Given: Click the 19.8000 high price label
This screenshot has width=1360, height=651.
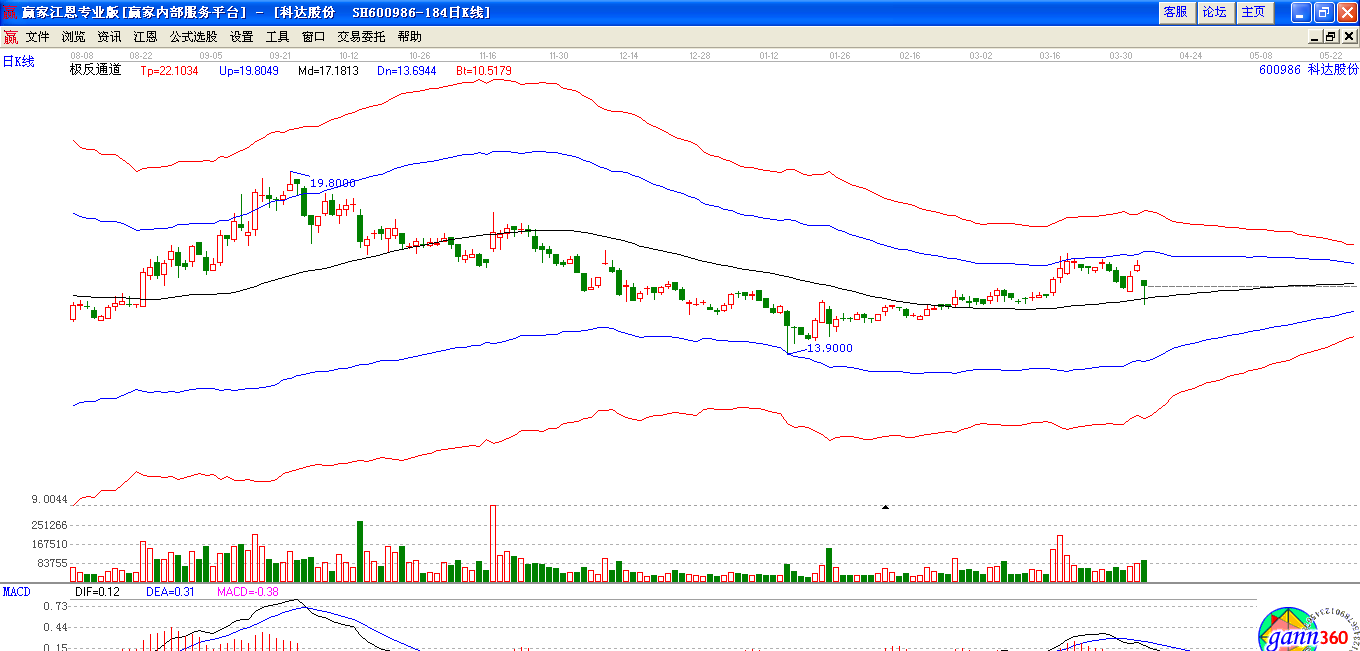Looking at the screenshot, I should tap(333, 183).
